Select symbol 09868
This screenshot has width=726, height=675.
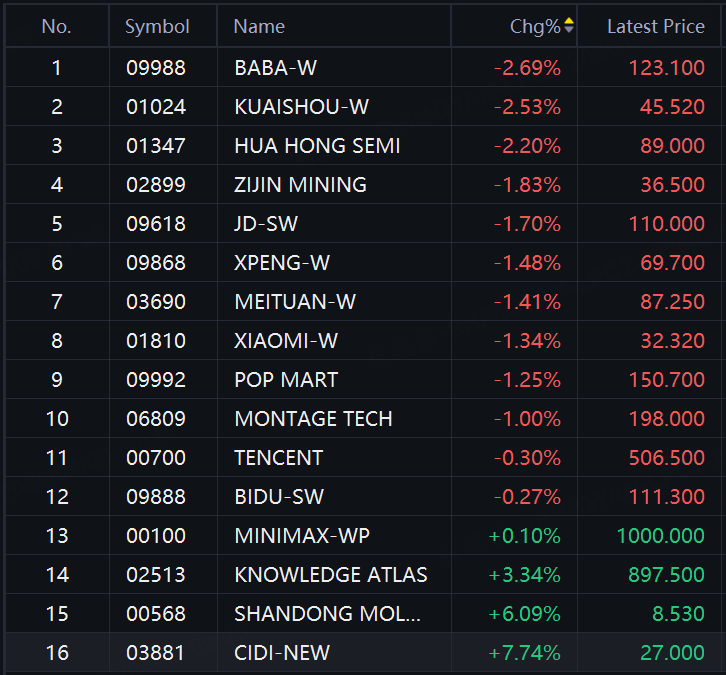156,263
